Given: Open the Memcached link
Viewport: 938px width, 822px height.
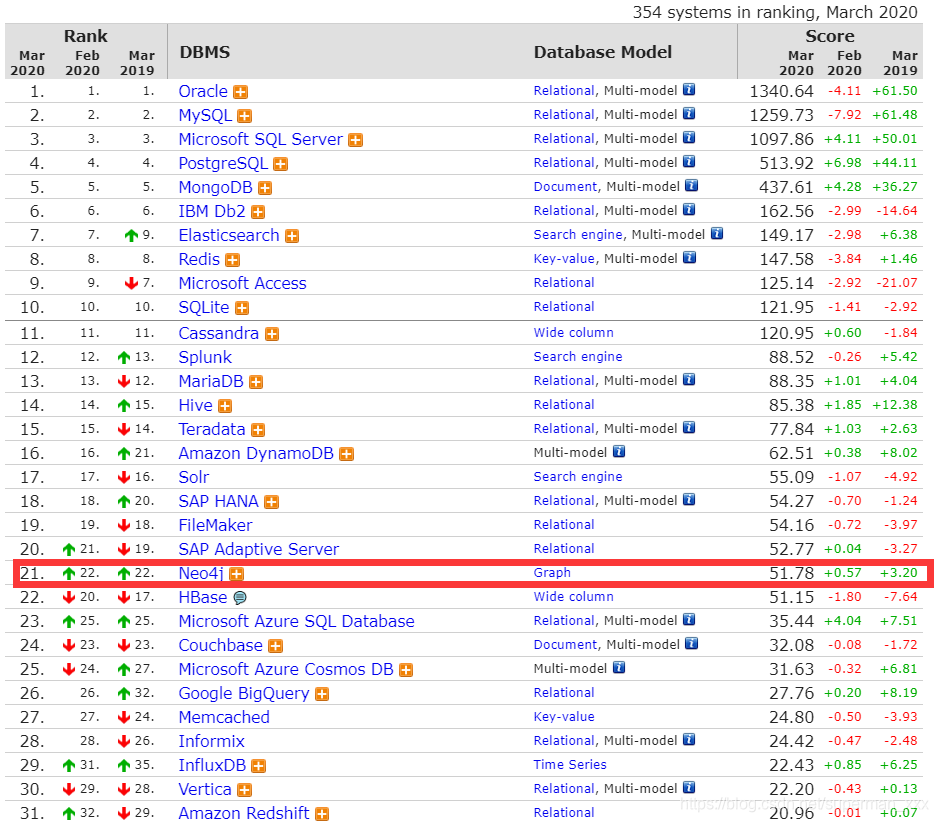Looking at the screenshot, I should pyautogui.click(x=224, y=717).
